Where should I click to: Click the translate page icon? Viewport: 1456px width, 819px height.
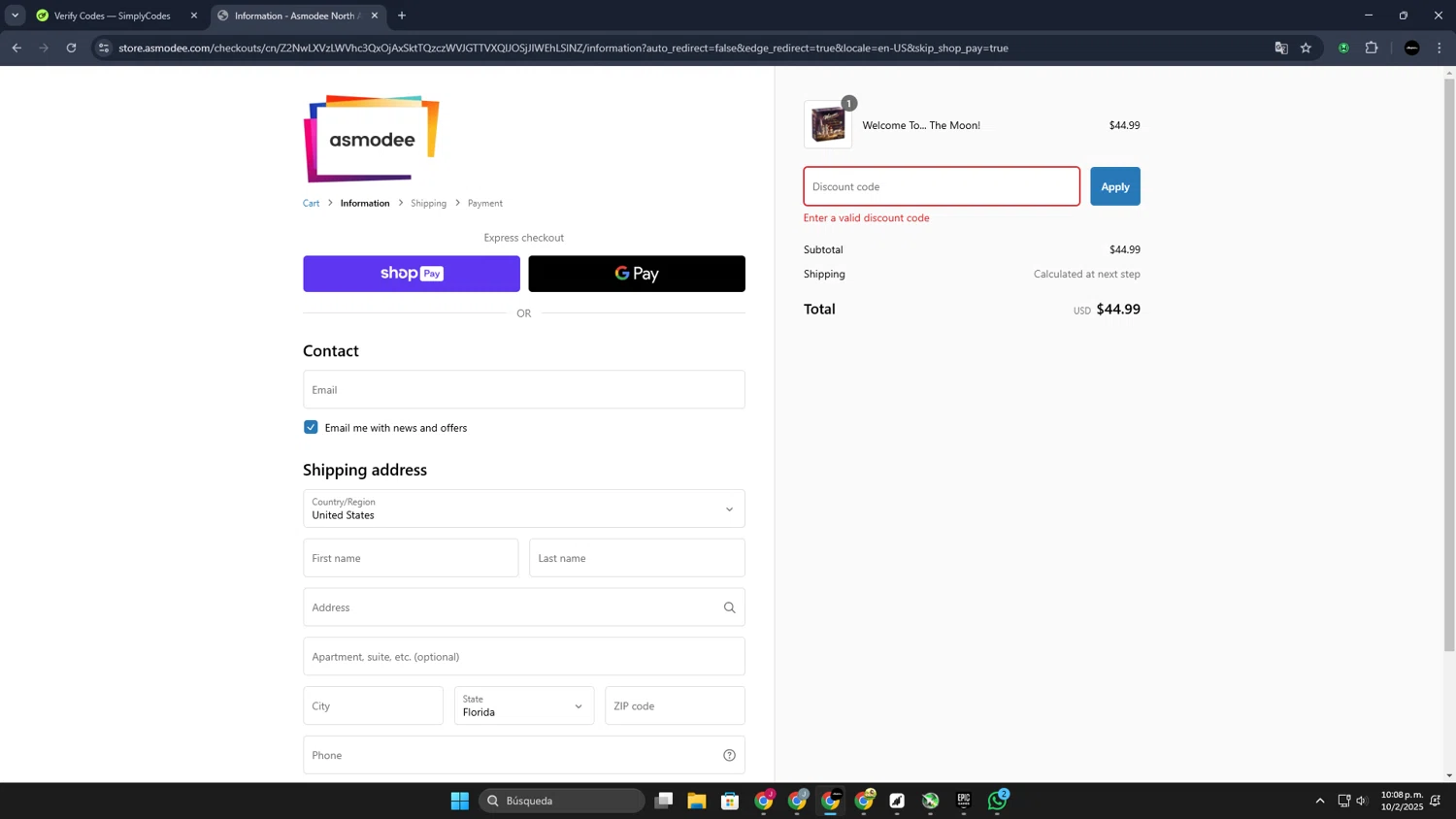click(1281, 48)
